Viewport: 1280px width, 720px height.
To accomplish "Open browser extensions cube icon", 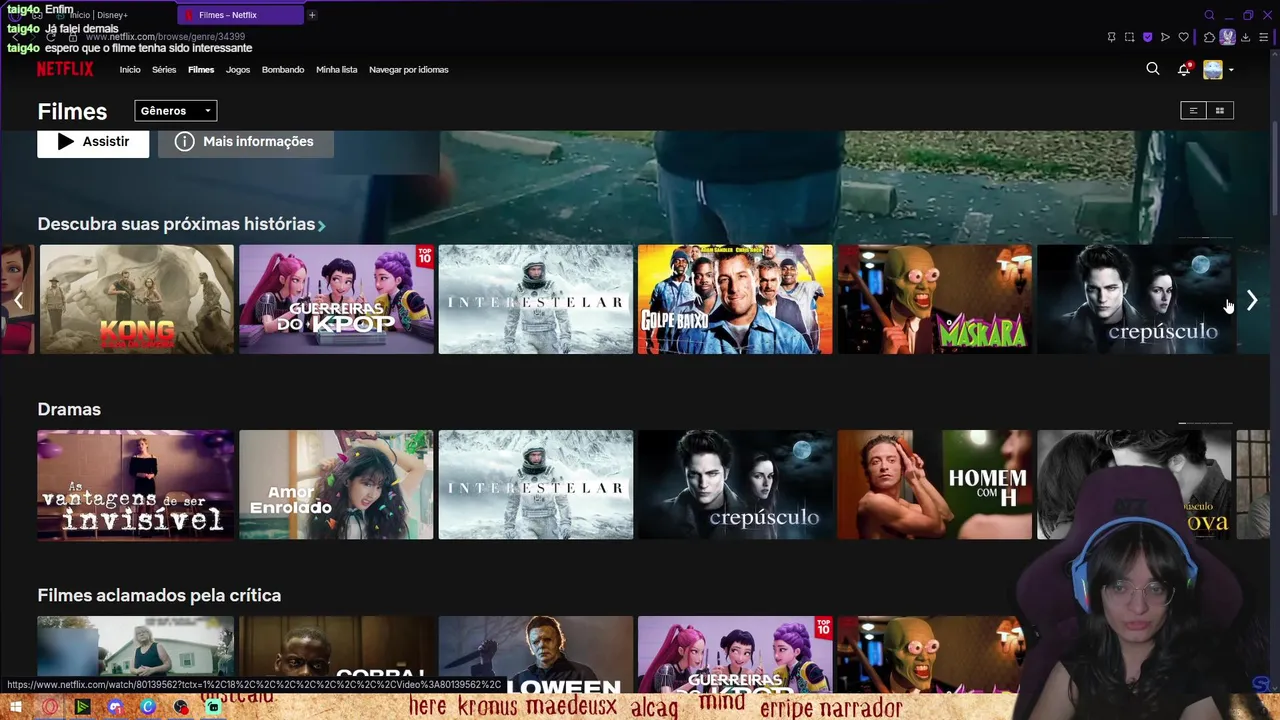I will 1209,37.
